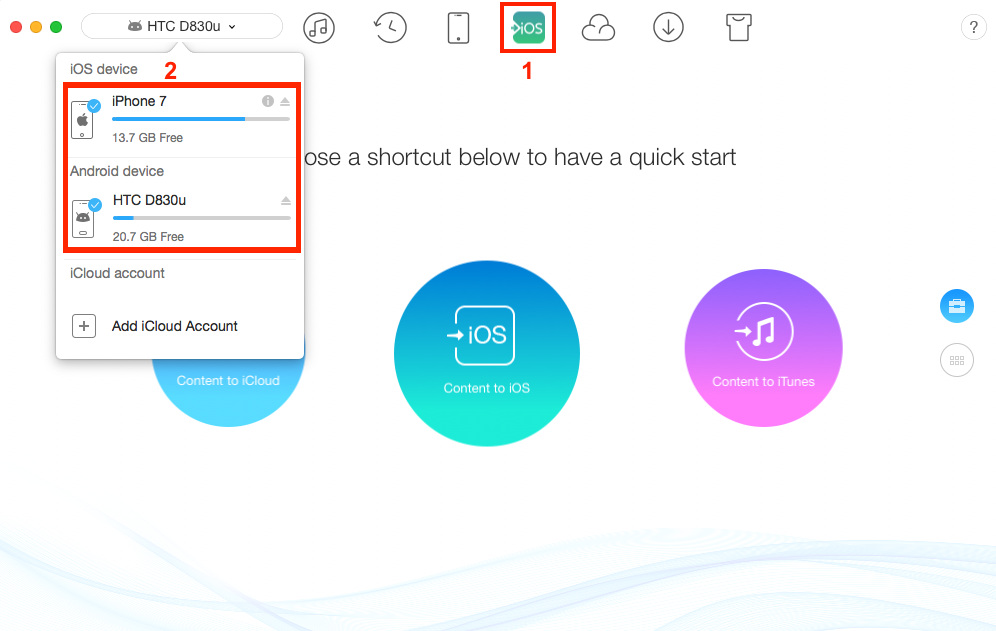Choose the Content to iTunes shortcut
Viewport: 996px width, 631px height.
[764, 348]
